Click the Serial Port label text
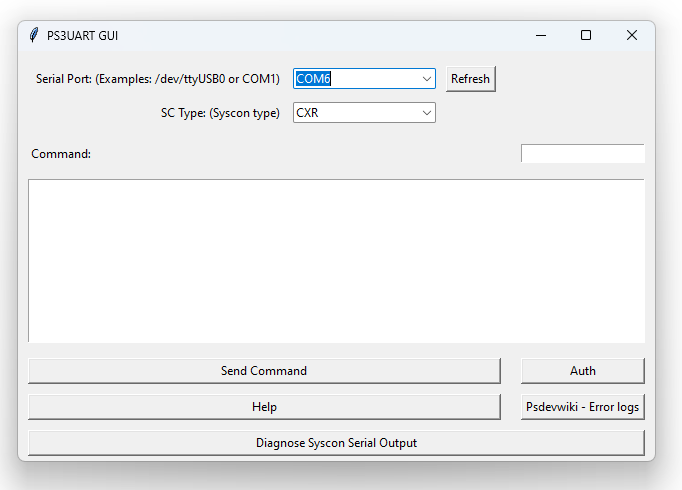This screenshot has height=490, width=682. click(157, 79)
